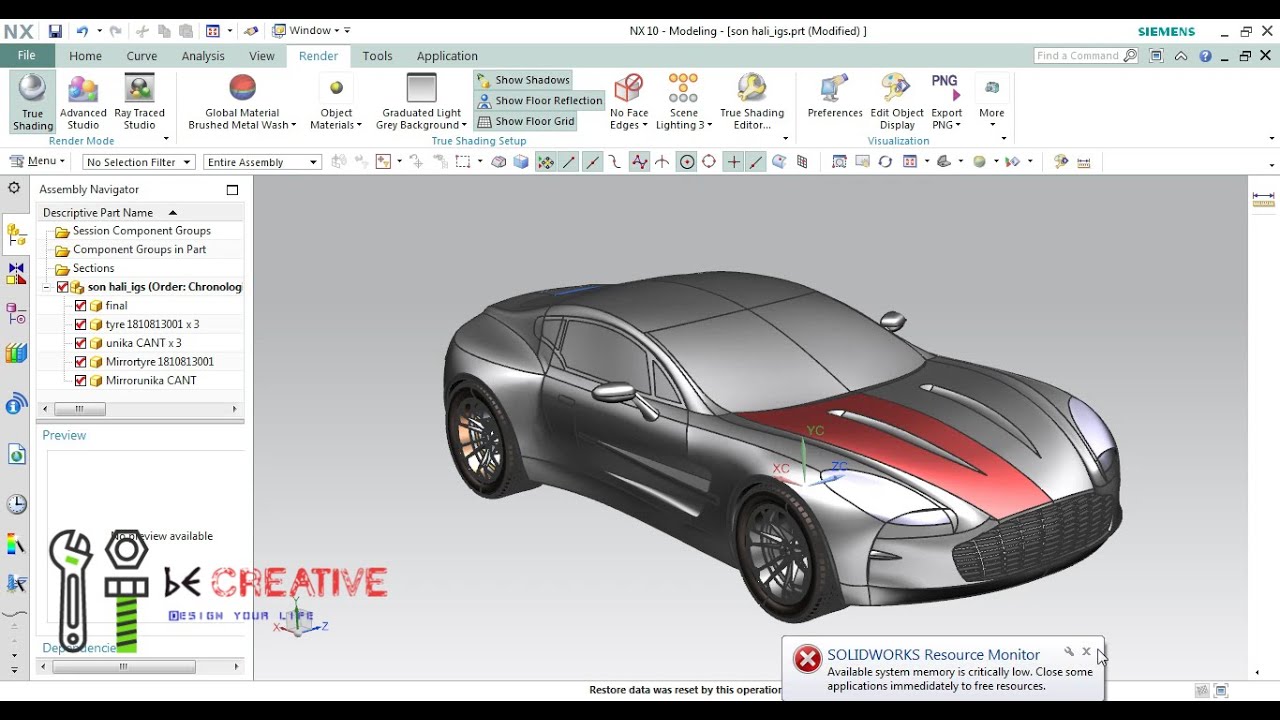The image size is (1280, 720).
Task: Open the Resource Bar settings gear icon
Action: [x=14, y=188]
